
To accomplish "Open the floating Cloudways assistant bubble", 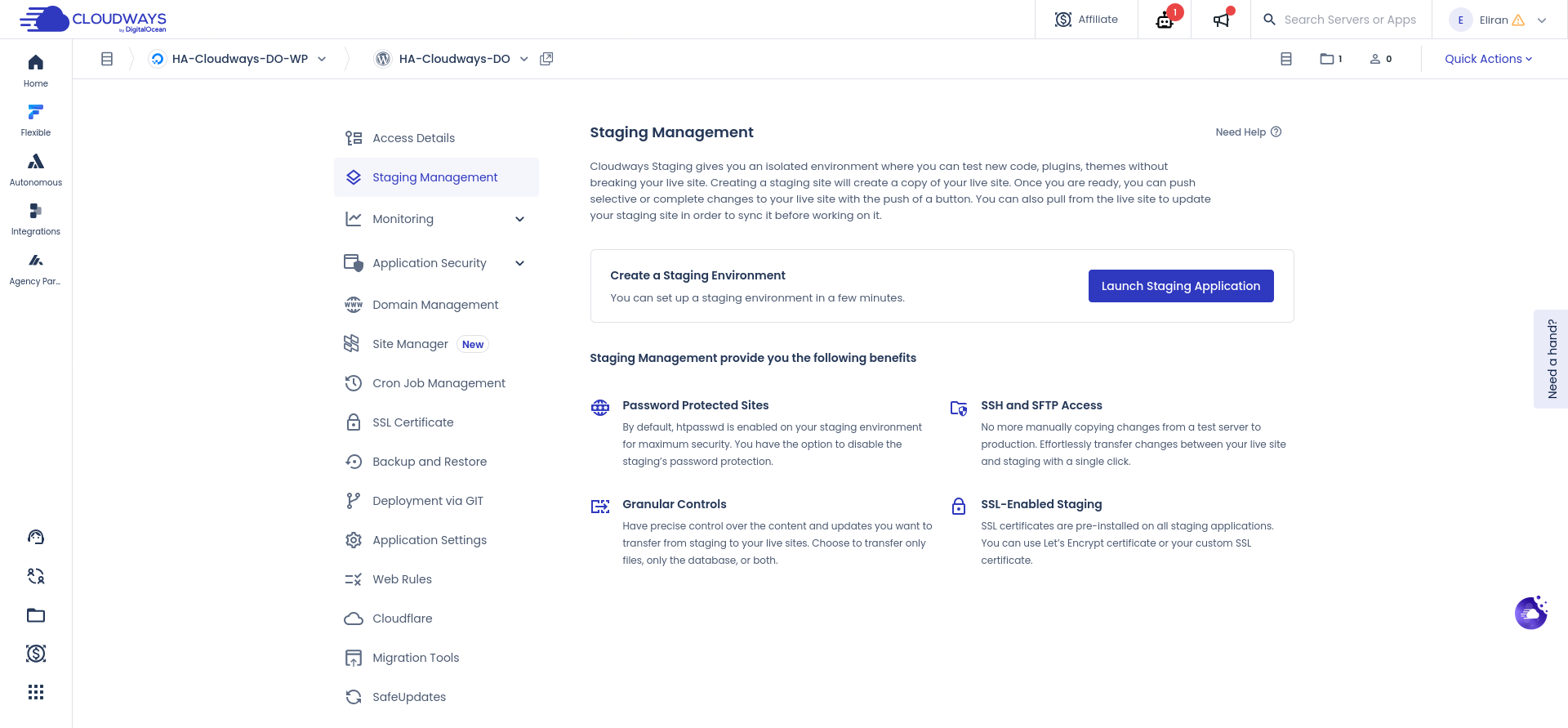I will point(1531,613).
